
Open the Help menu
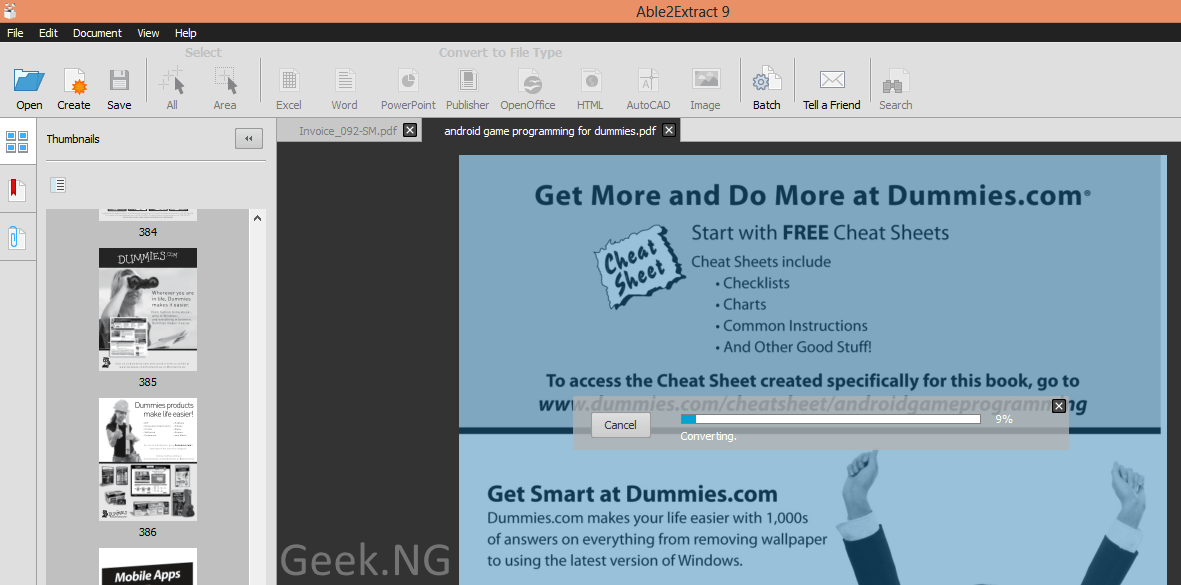185,33
